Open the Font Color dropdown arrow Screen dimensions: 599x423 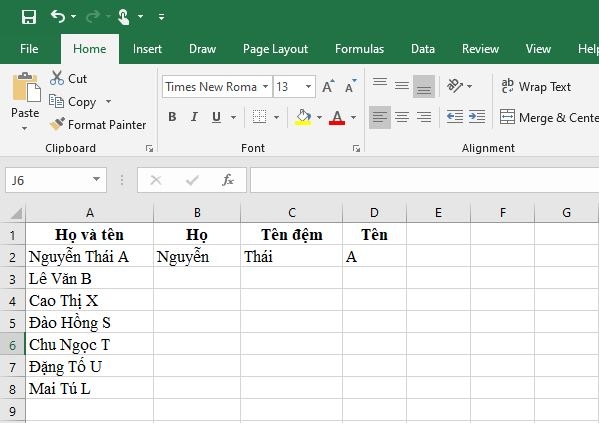pyautogui.click(x=353, y=117)
